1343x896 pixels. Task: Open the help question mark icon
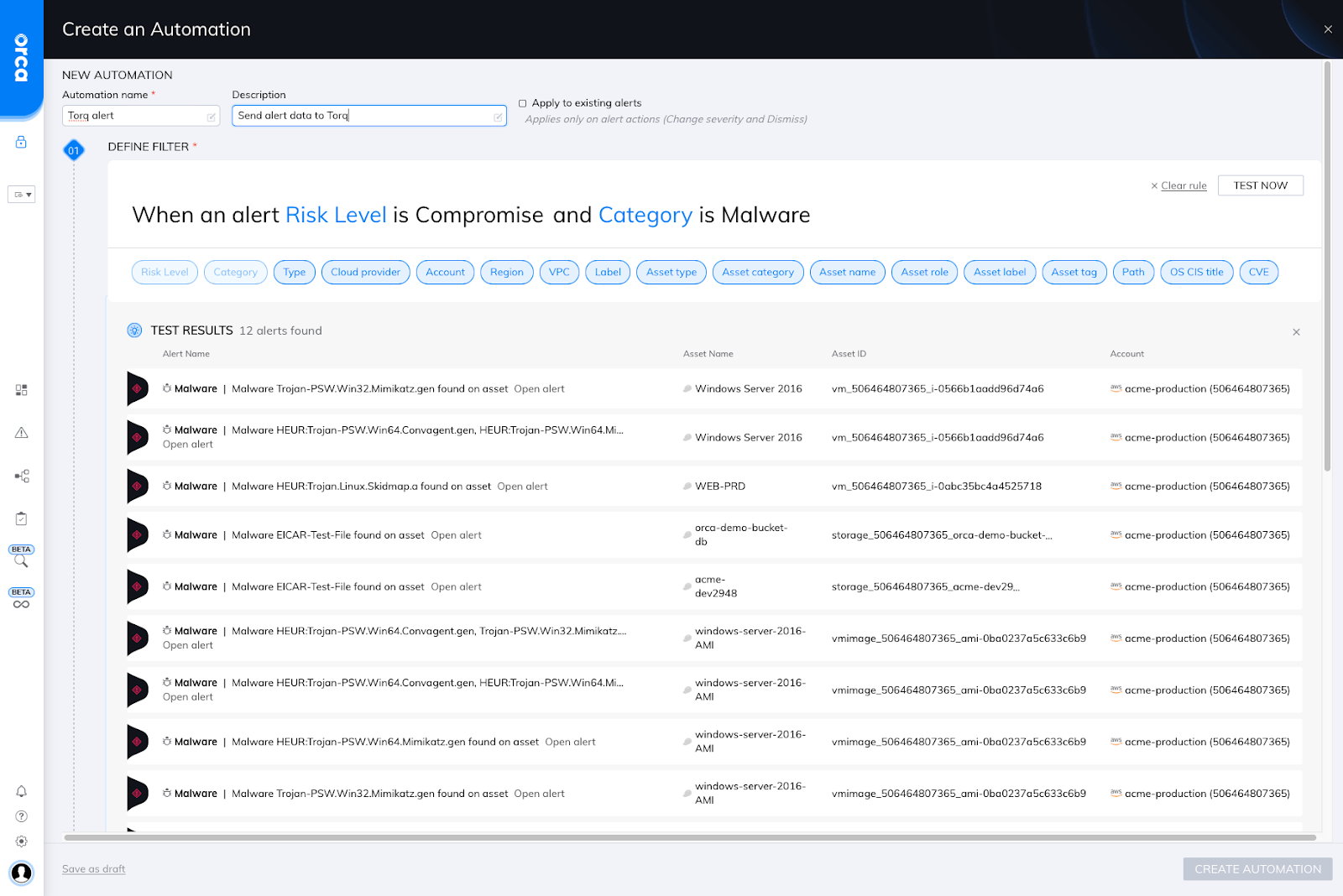pyautogui.click(x=22, y=816)
